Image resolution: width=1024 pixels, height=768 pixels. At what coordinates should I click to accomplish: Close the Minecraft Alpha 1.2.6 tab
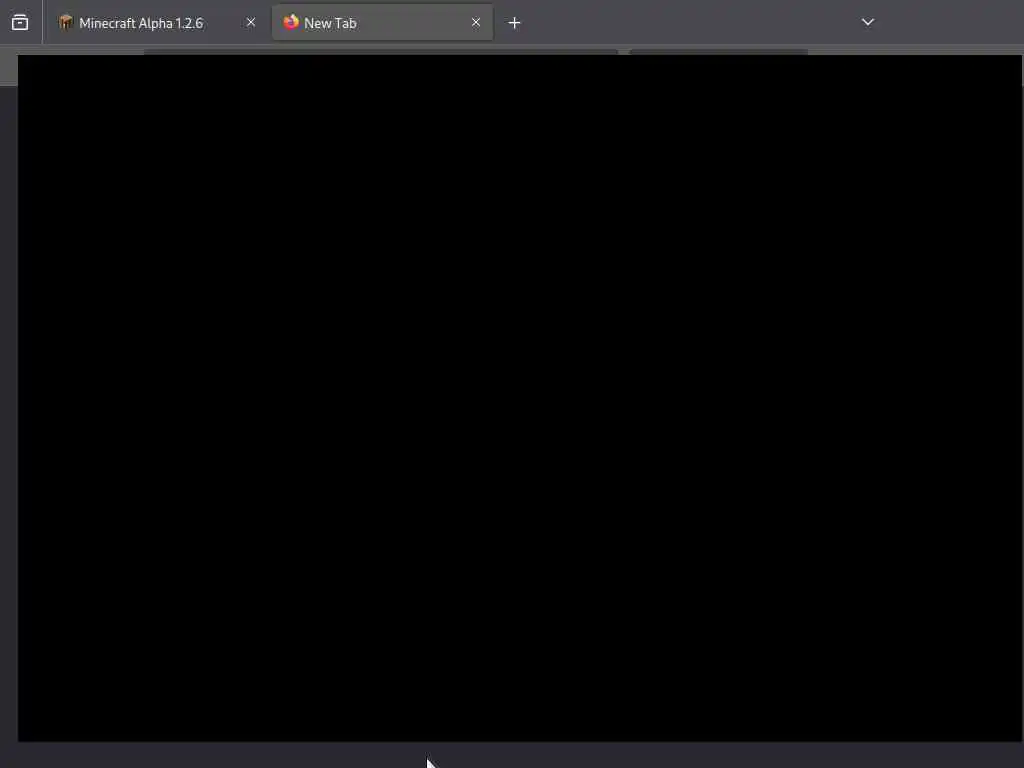click(251, 22)
